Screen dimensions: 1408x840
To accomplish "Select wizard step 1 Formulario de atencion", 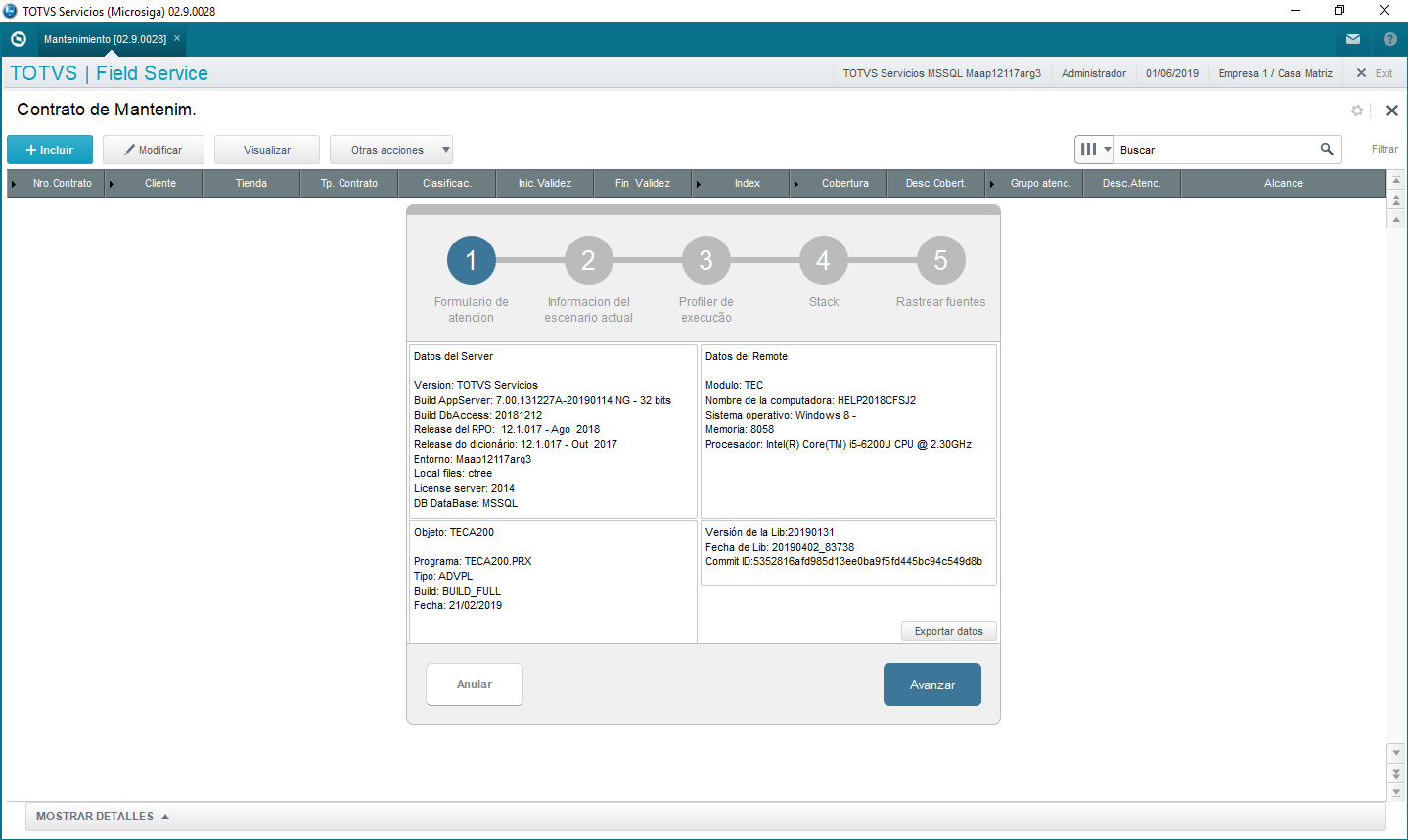I will click(x=472, y=260).
